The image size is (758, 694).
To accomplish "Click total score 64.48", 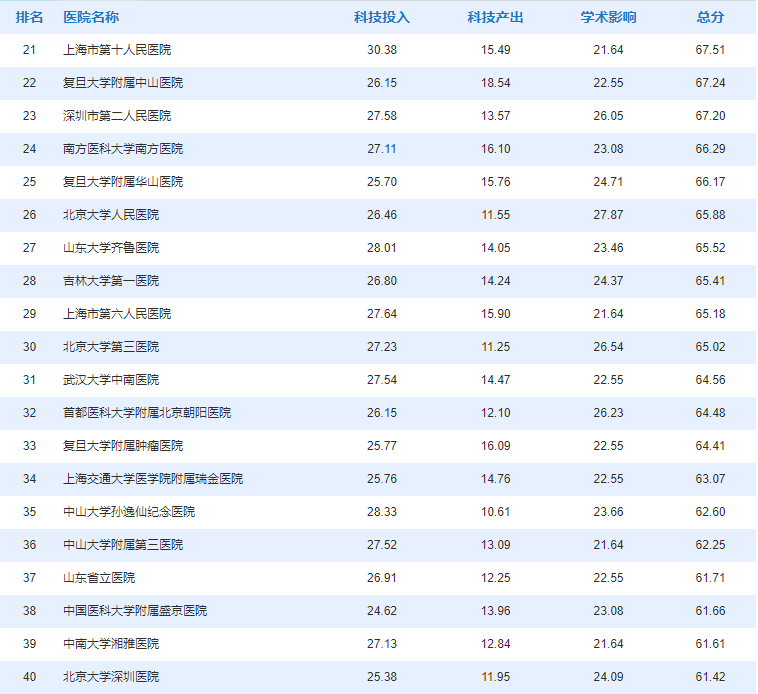I will click(x=711, y=413).
